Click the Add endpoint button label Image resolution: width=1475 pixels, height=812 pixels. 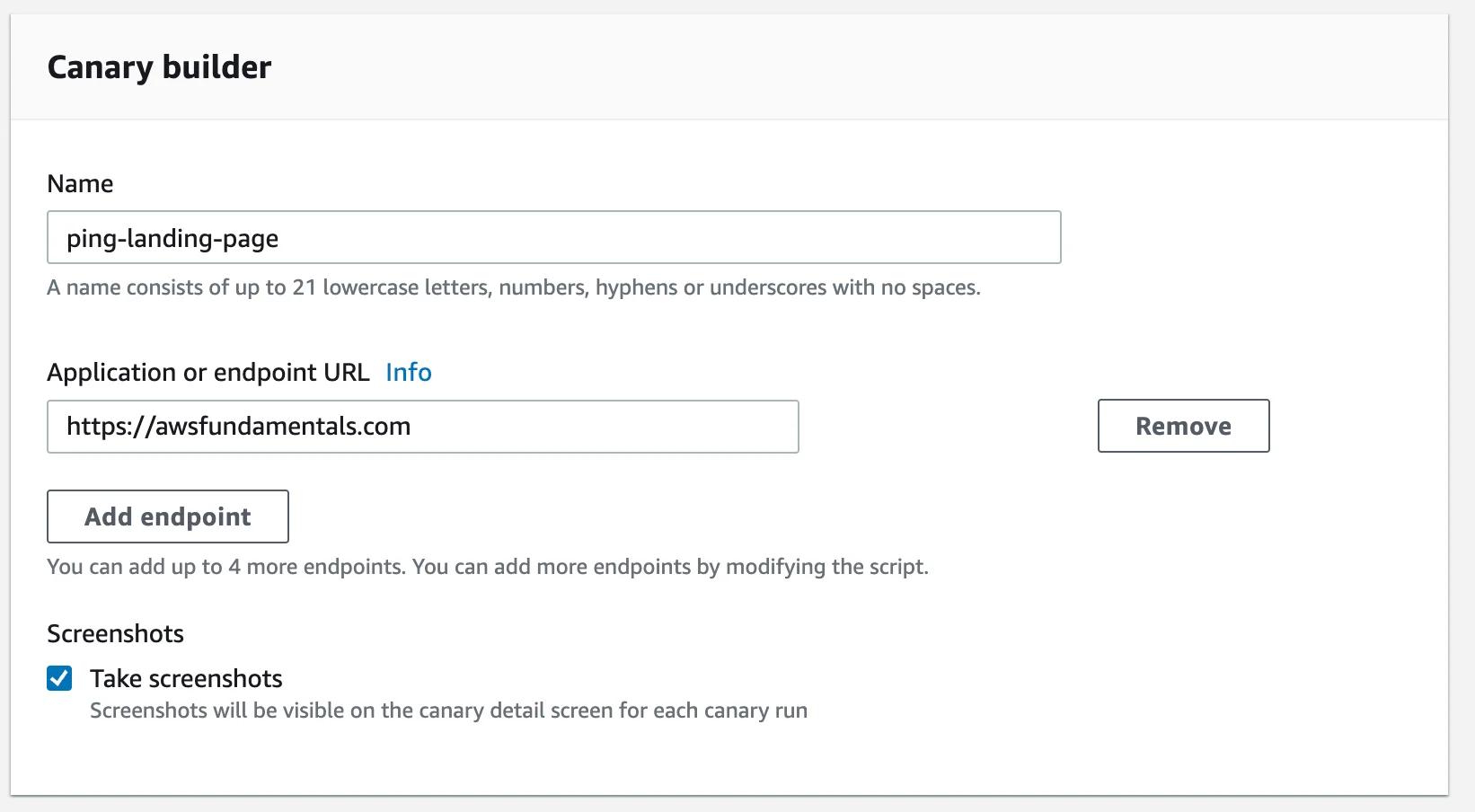point(167,516)
